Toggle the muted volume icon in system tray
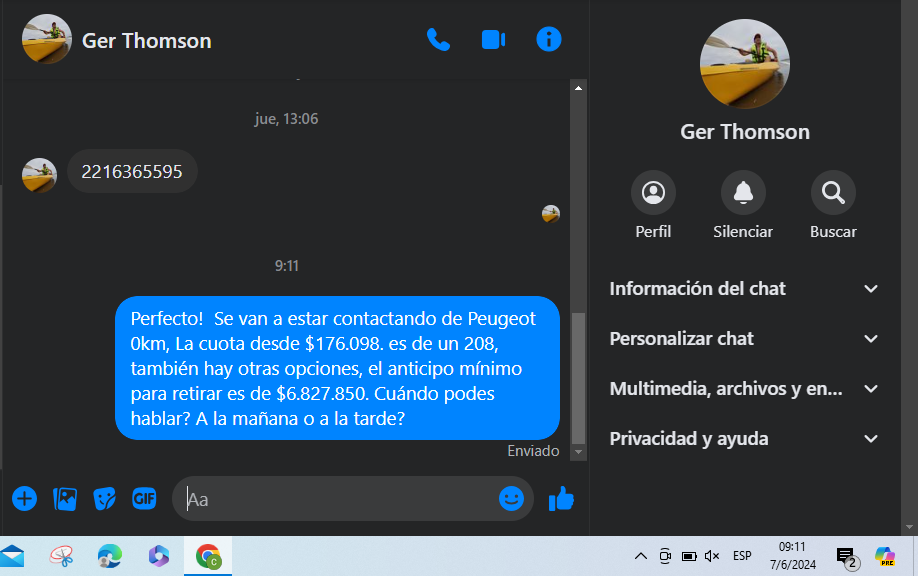This screenshot has height=576, width=918. coord(712,556)
